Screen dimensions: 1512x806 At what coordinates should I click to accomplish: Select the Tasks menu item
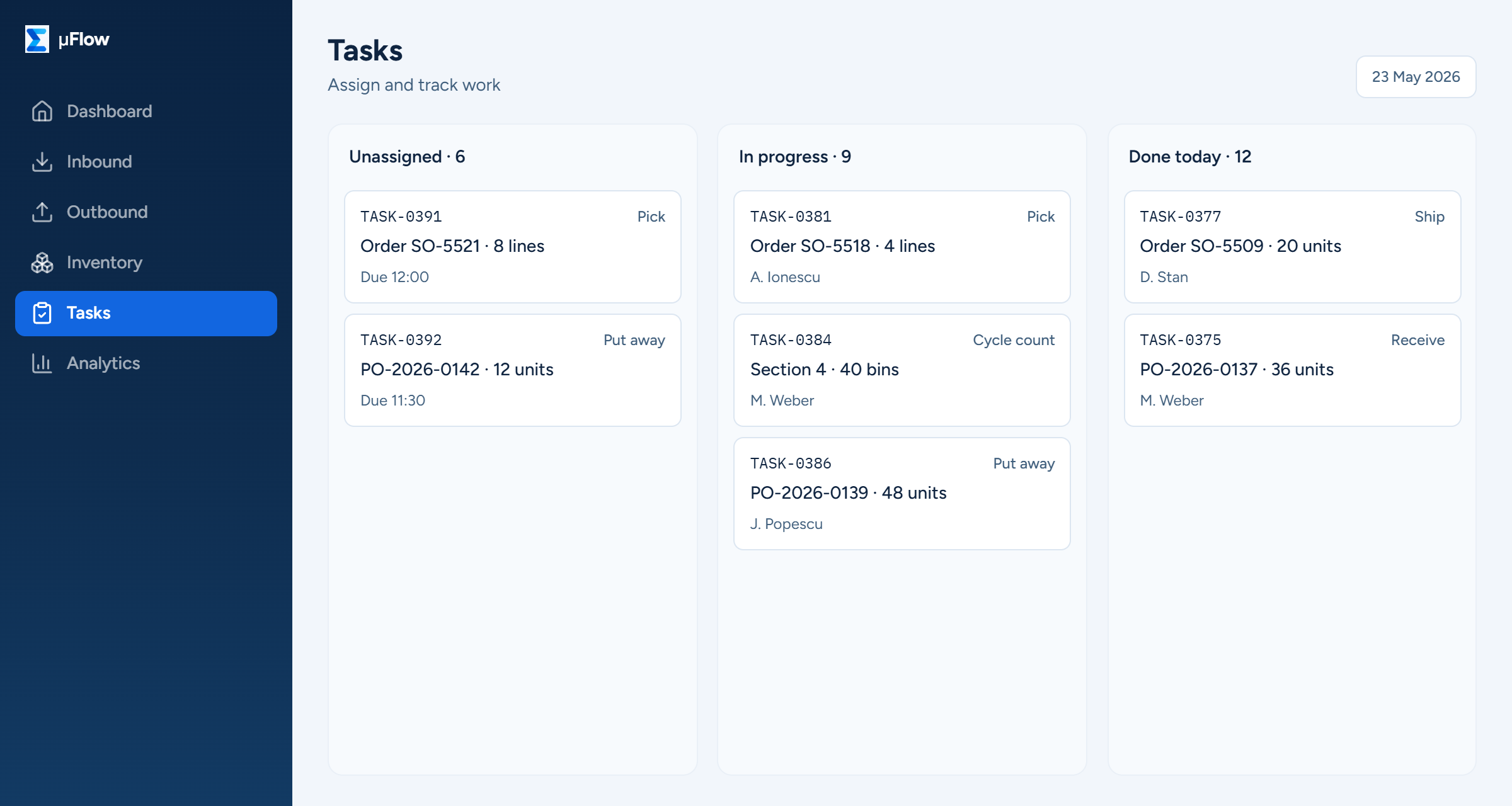coord(146,313)
